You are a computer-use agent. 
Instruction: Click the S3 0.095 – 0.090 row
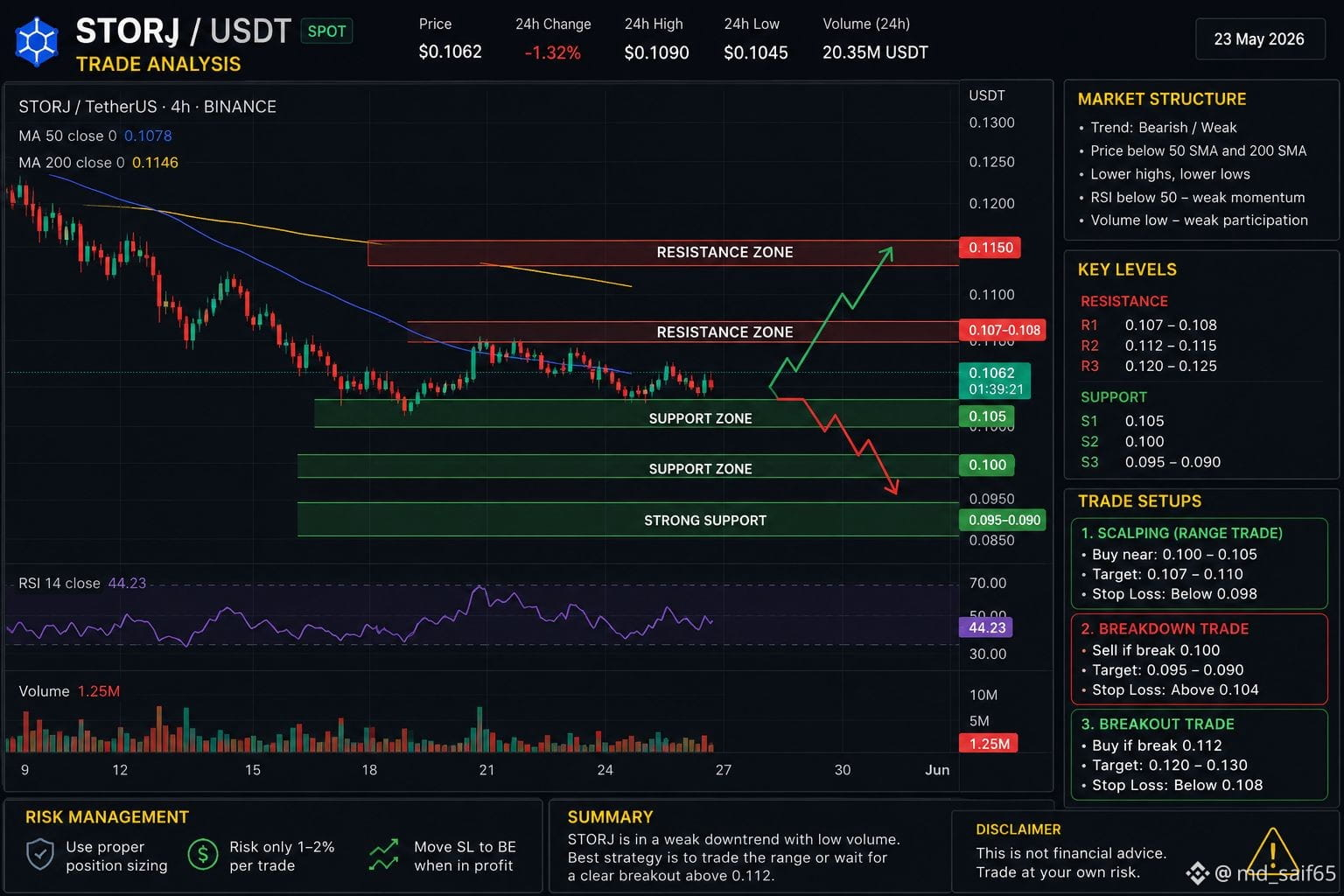tap(1151, 462)
